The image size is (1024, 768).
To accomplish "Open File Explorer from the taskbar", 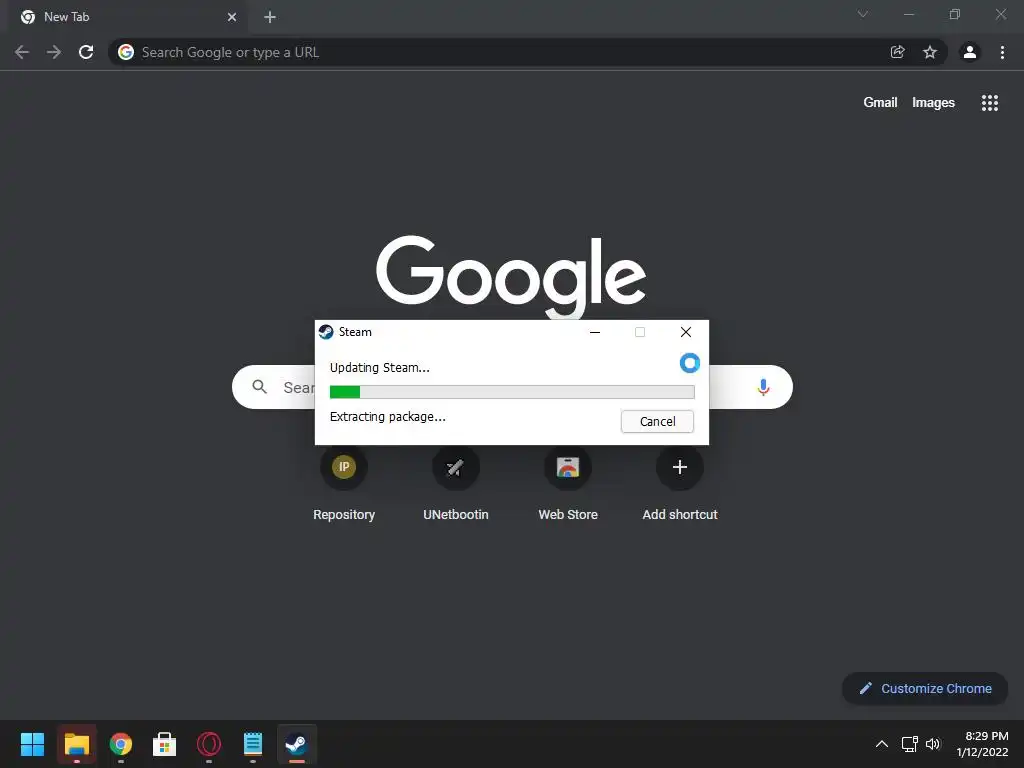I will pos(76,744).
